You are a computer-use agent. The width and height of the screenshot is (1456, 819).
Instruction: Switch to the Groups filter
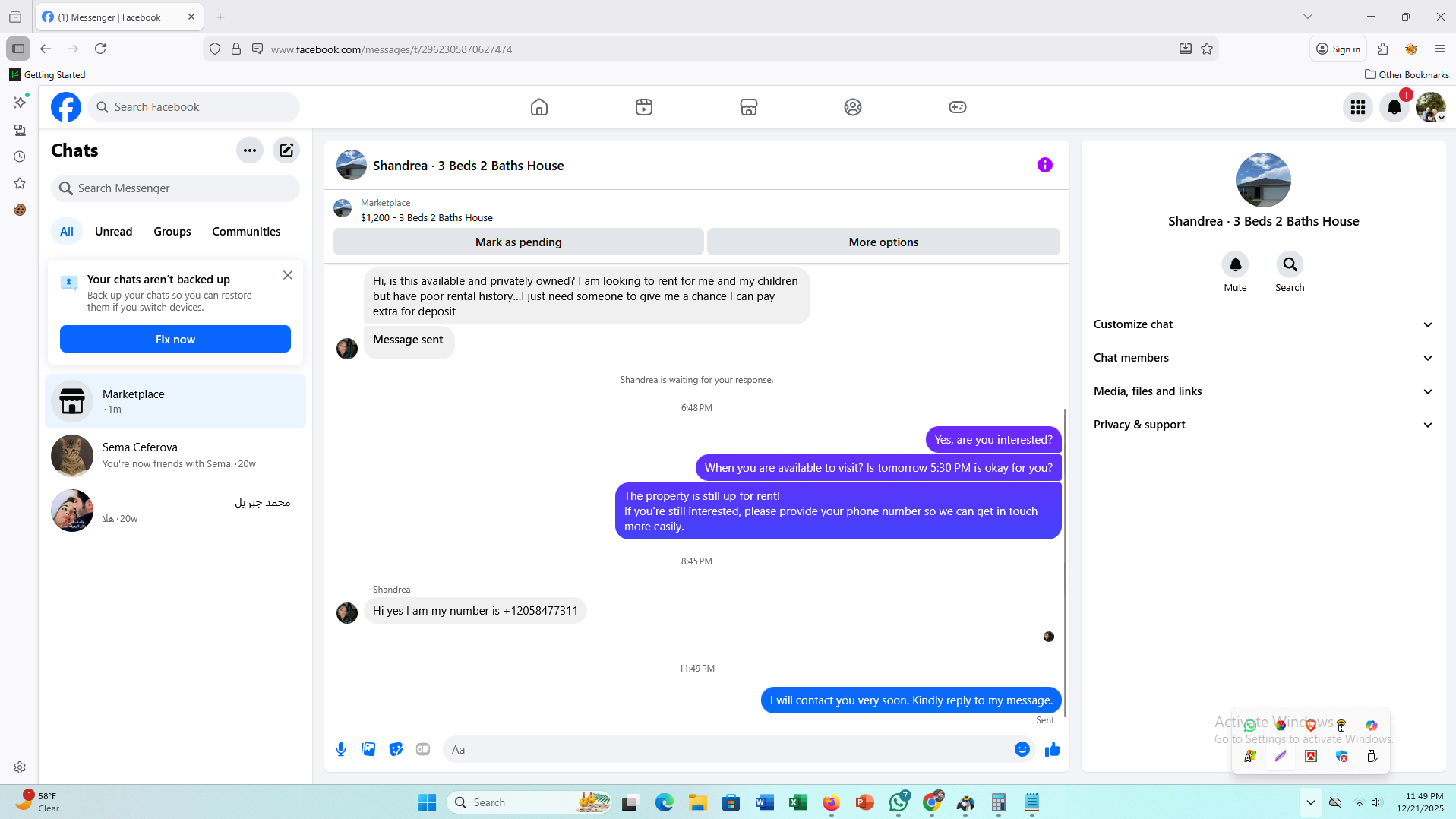[172, 232]
